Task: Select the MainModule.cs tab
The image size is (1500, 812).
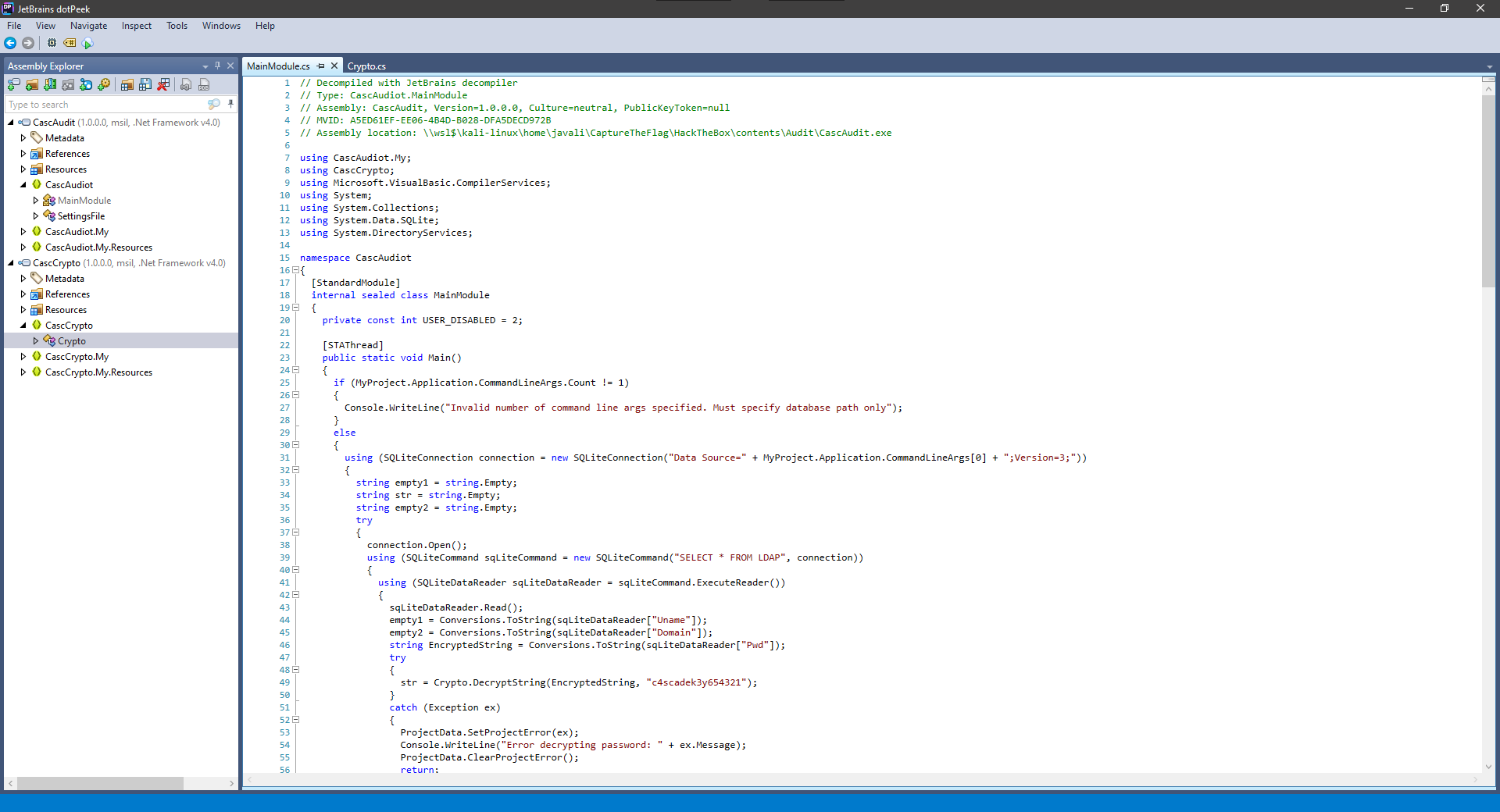Action: click(278, 66)
